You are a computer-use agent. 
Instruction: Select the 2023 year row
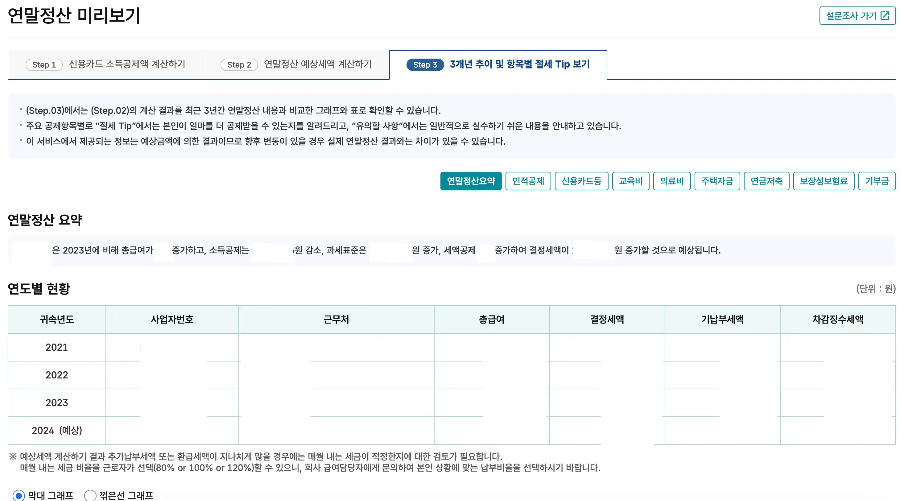pyautogui.click(x=452, y=402)
